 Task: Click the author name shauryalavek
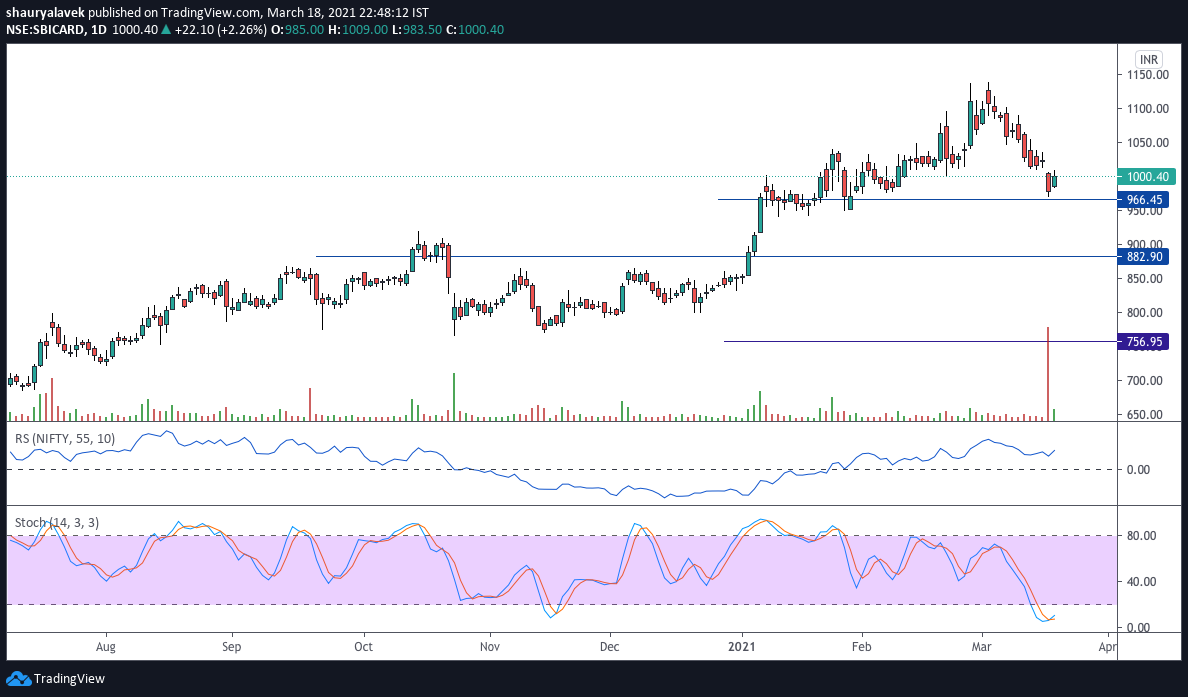(43, 13)
